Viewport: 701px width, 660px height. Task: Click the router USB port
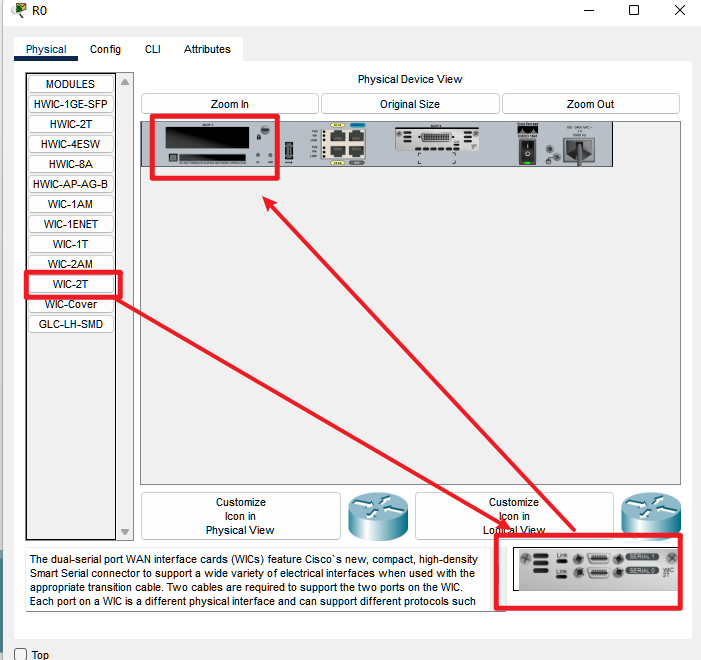(x=289, y=151)
